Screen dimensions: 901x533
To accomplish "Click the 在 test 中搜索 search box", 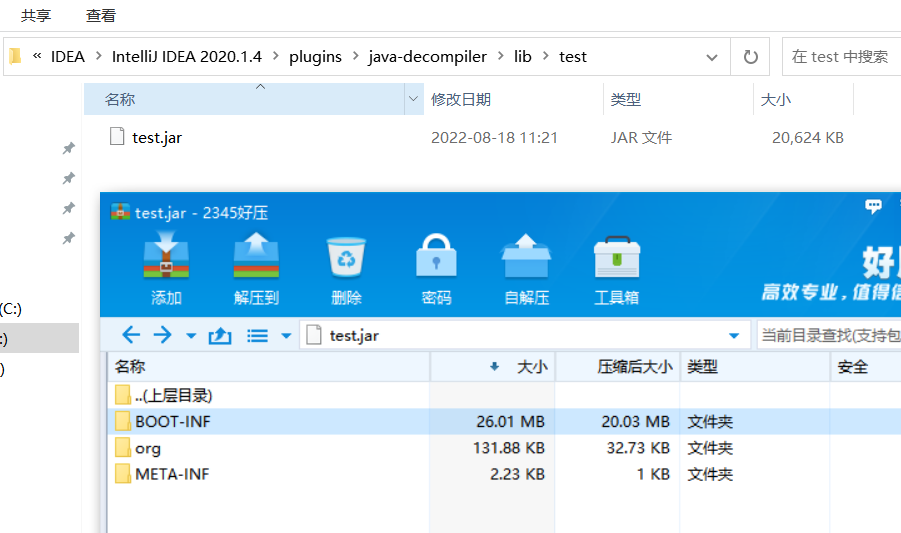I will point(842,57).
